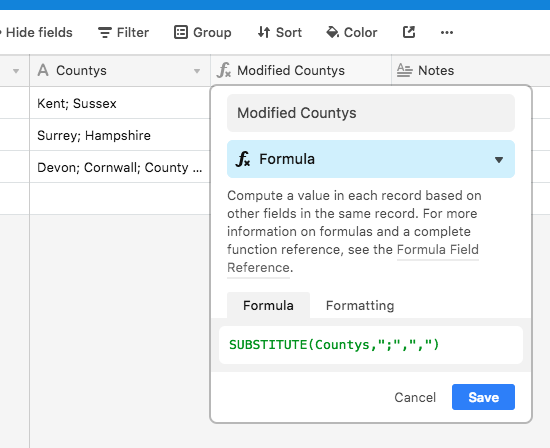Select the Formula tab

coord(268,306)
